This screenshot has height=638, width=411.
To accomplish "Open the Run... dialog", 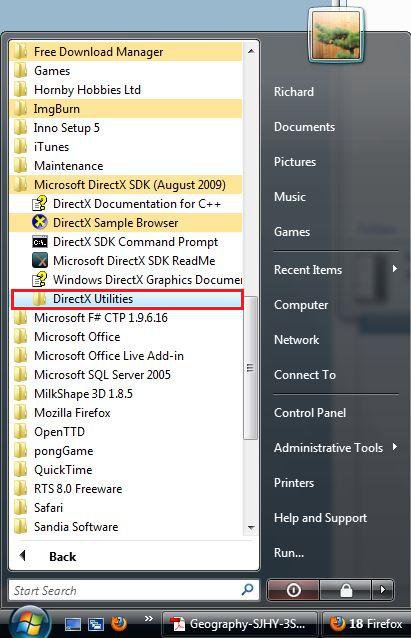I will pos(289,553).
